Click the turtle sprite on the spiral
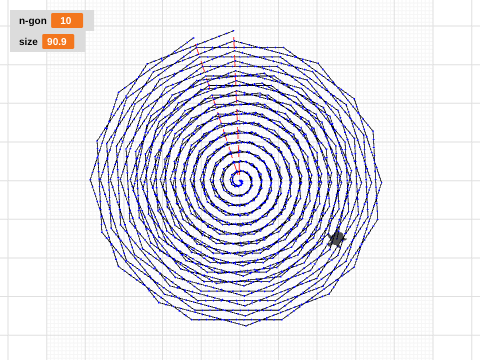This screenshot has width=480, height=360. click(337, 238)
